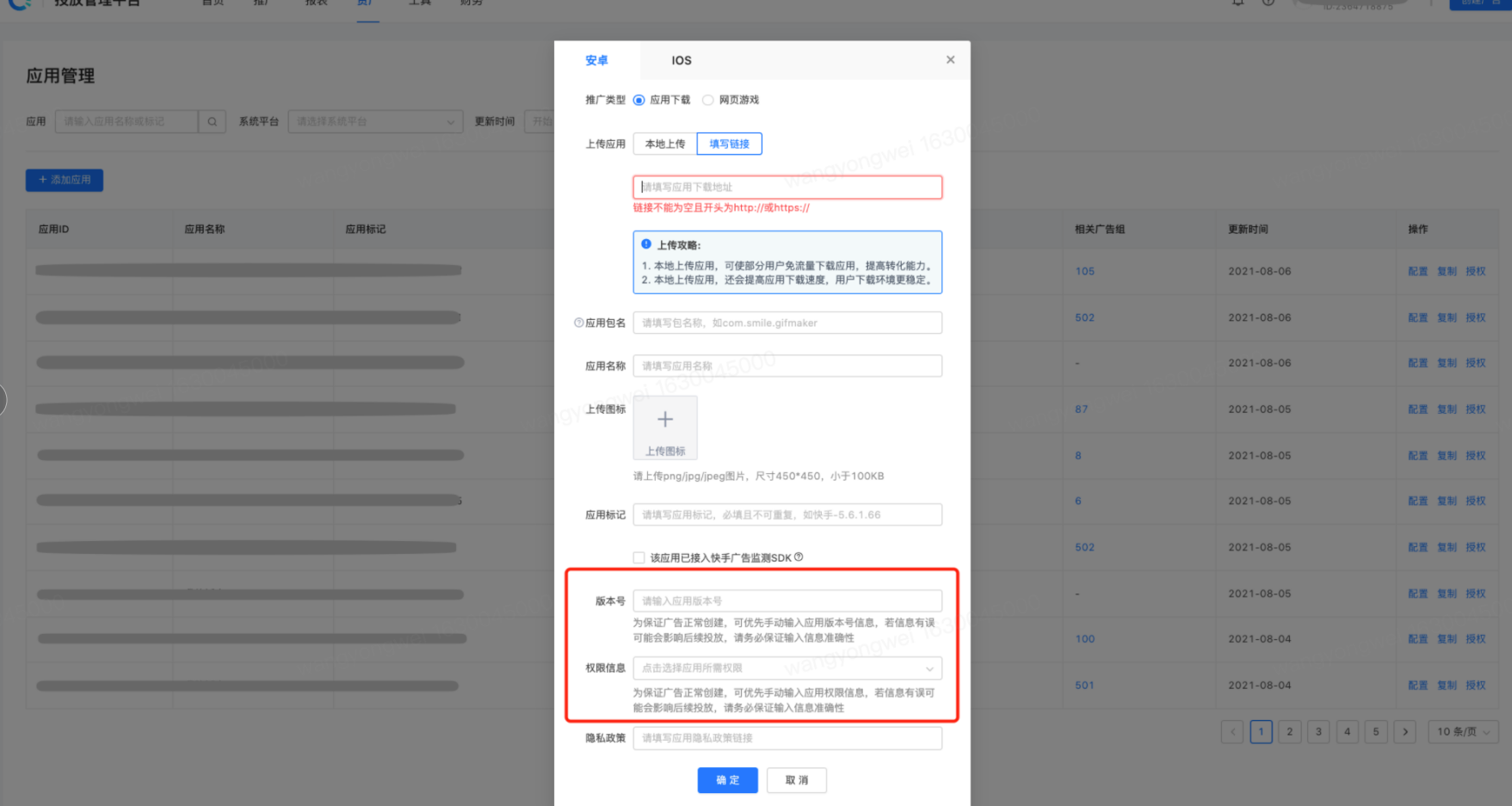Click the notification bell icon in top bar
The width and height of the screenshot is (1512, 806).
[1237, 3]
